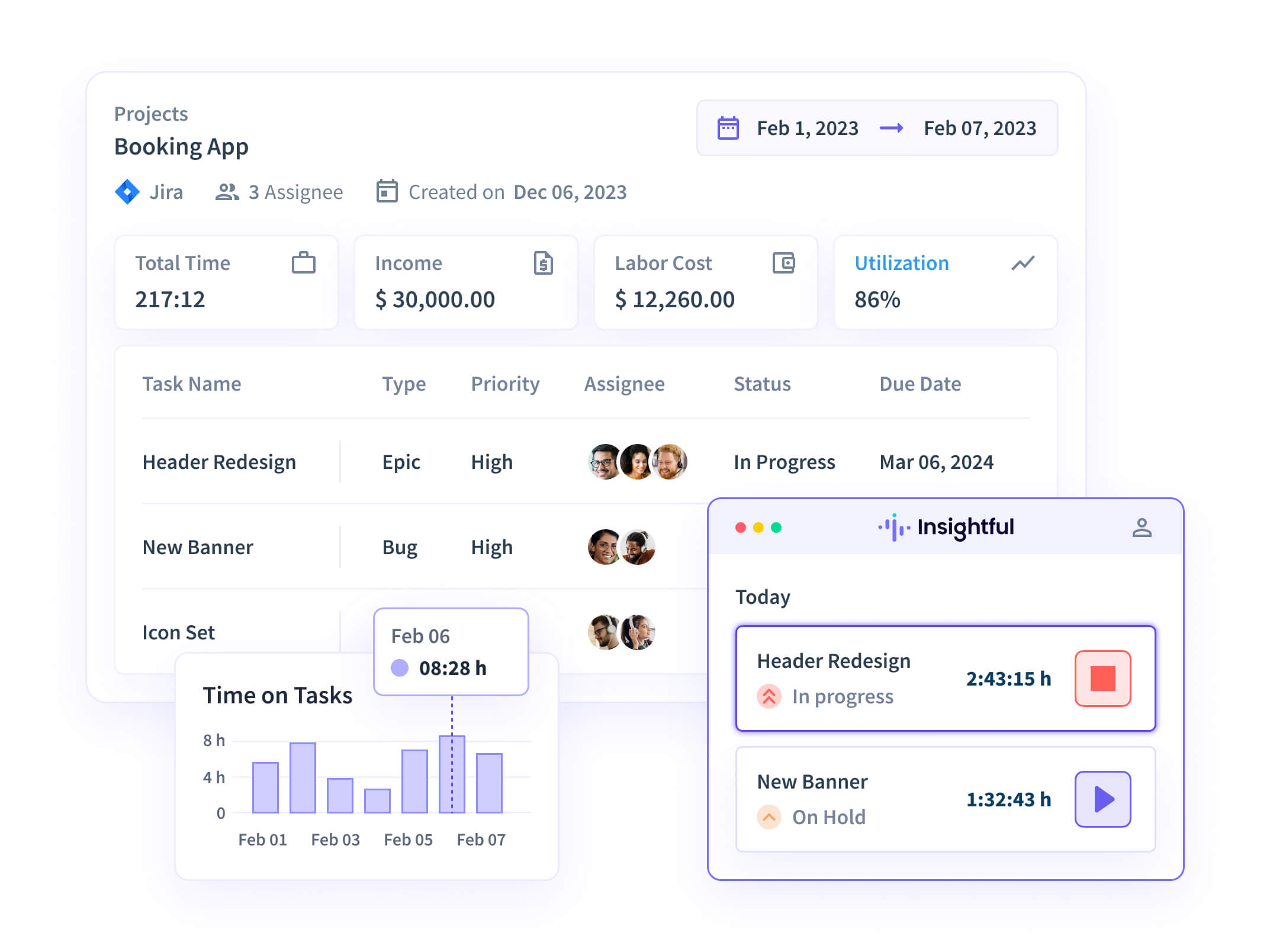The image size is (1270, 952).
Task: Sort by Type column header
Action: [x=404, y=384]
